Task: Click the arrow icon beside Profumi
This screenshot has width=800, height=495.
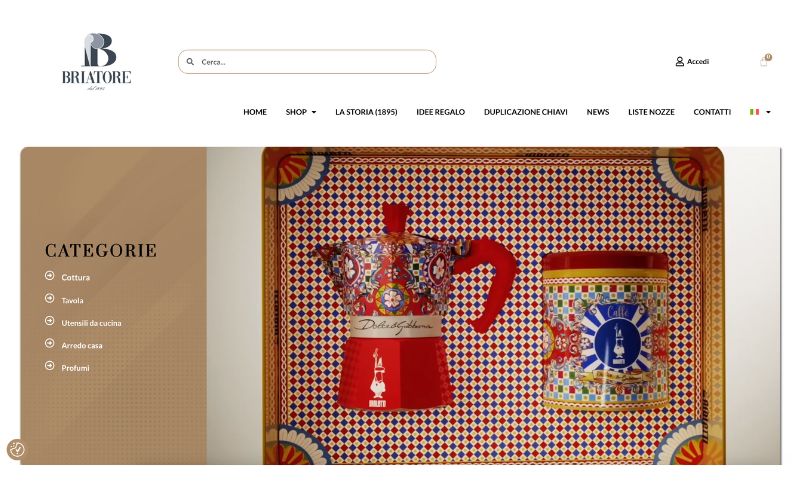Action: [49, 365]
